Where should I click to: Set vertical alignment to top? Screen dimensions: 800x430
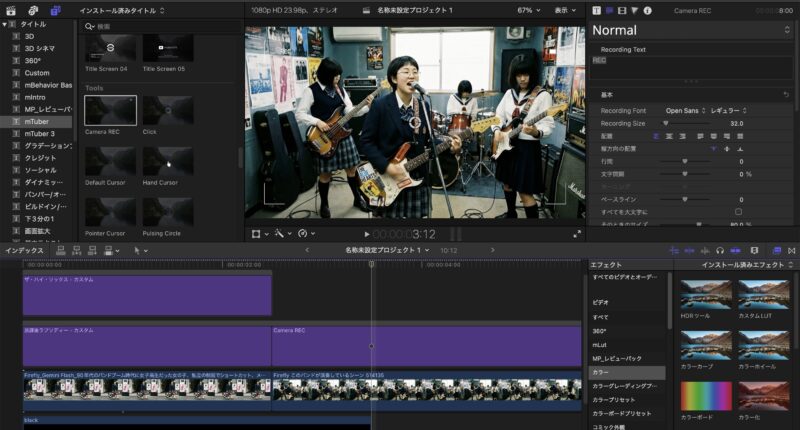pos(713,149)
